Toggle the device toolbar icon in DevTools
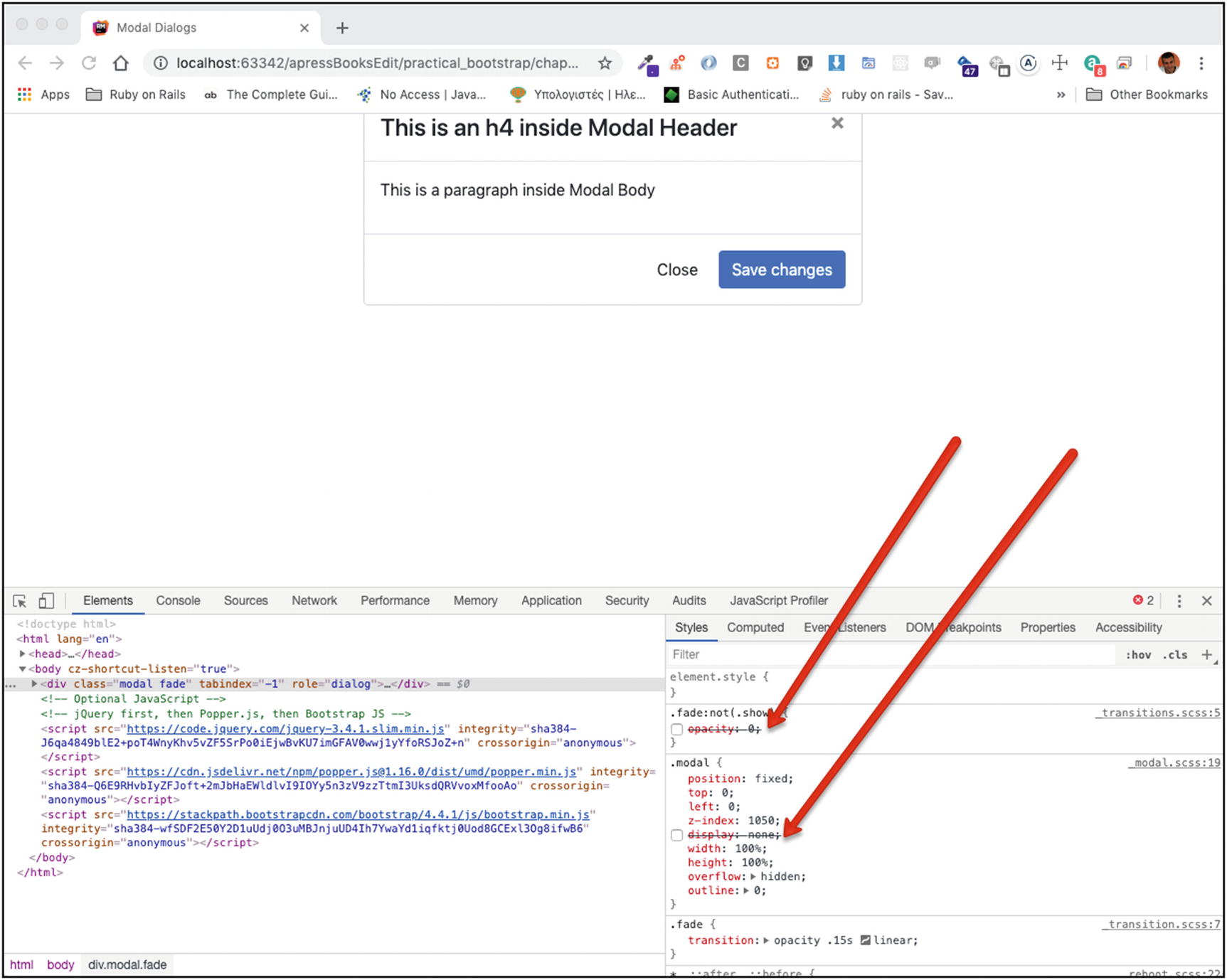This screenshot has width=1227, height=980. (x=46, y=601)
